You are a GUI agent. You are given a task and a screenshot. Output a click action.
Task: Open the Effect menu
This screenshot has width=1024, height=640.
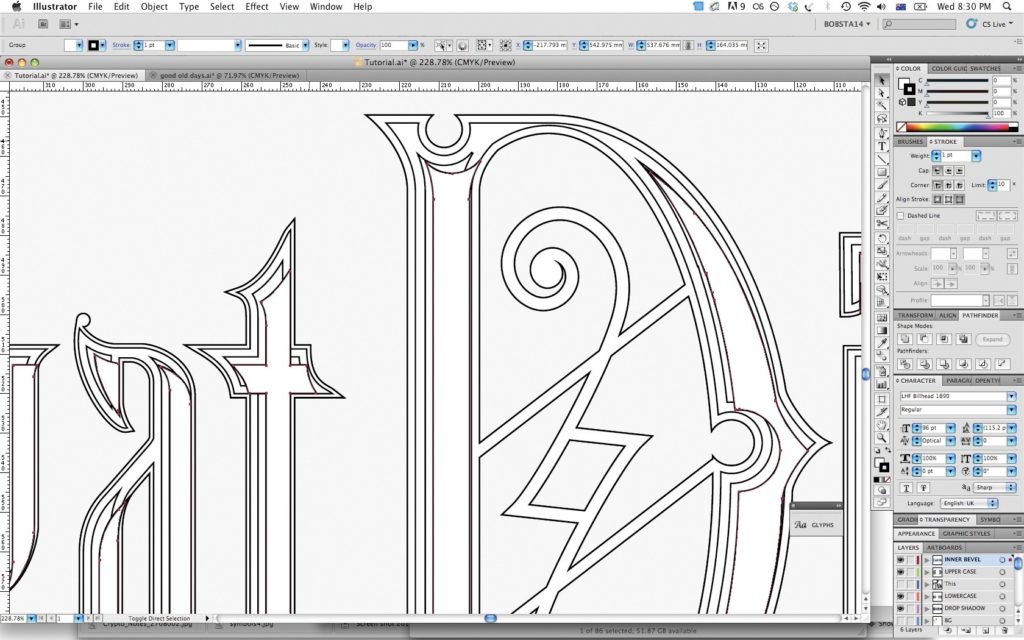pos(257,6)
